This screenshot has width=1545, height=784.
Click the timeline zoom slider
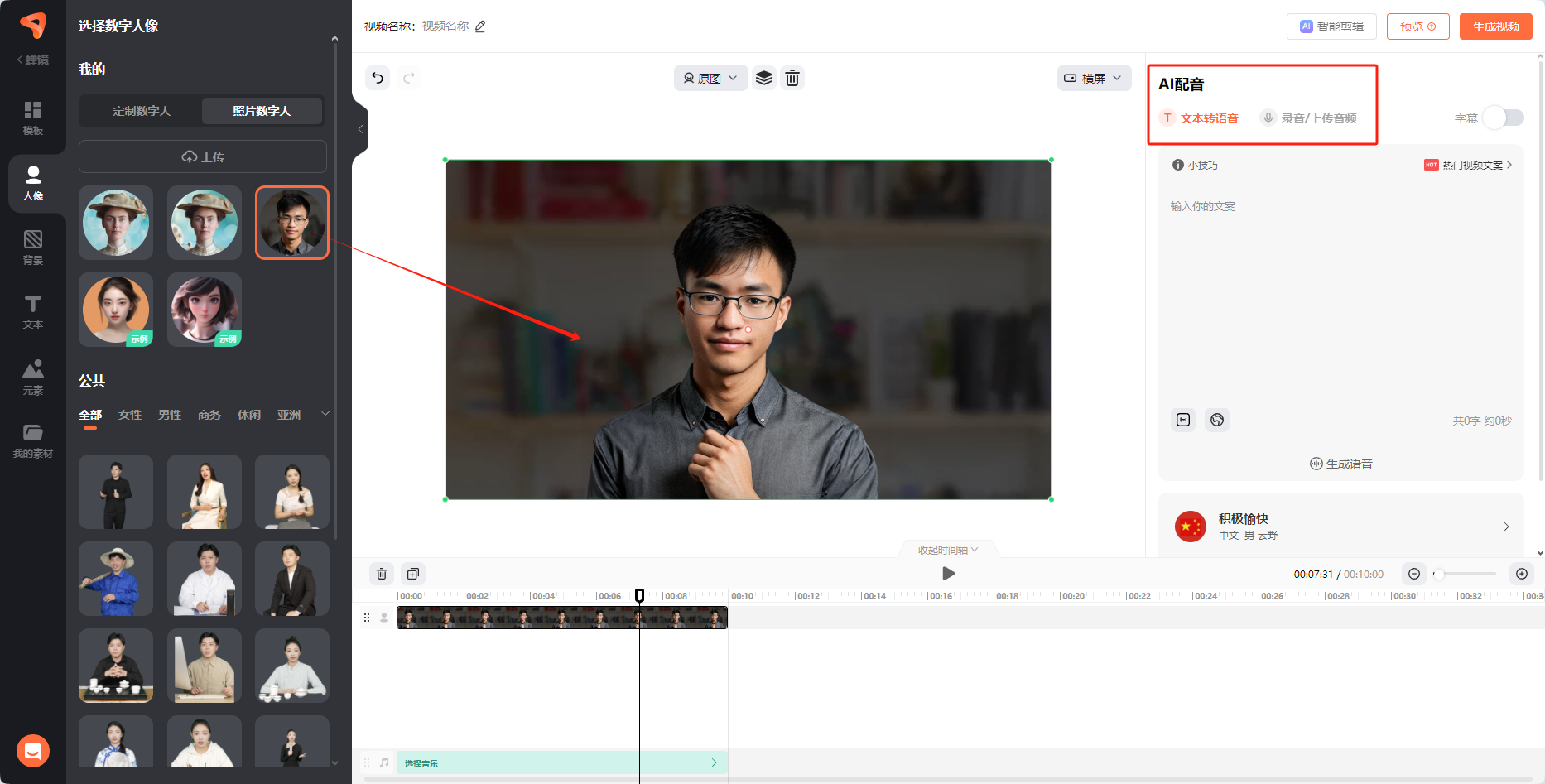coord(1465,574)
